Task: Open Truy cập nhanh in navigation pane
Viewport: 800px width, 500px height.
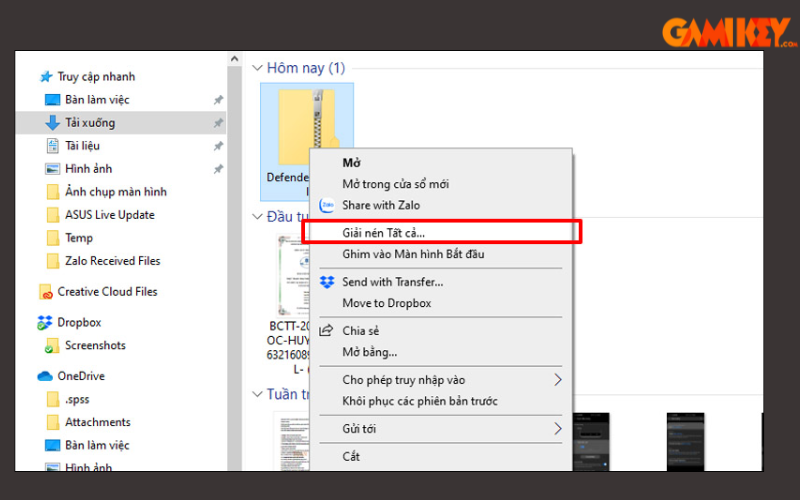Action: coord(96,77)
